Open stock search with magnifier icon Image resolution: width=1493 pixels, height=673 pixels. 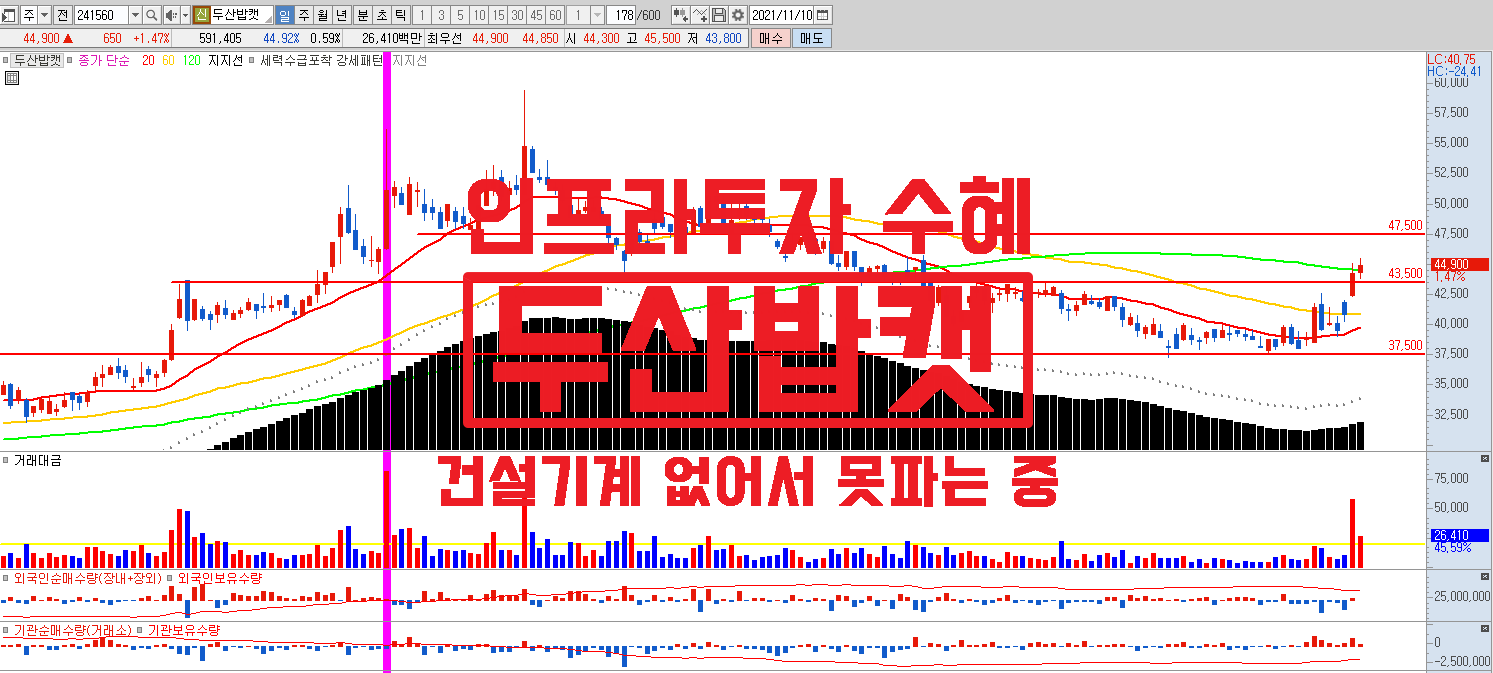tap(152, 15)
